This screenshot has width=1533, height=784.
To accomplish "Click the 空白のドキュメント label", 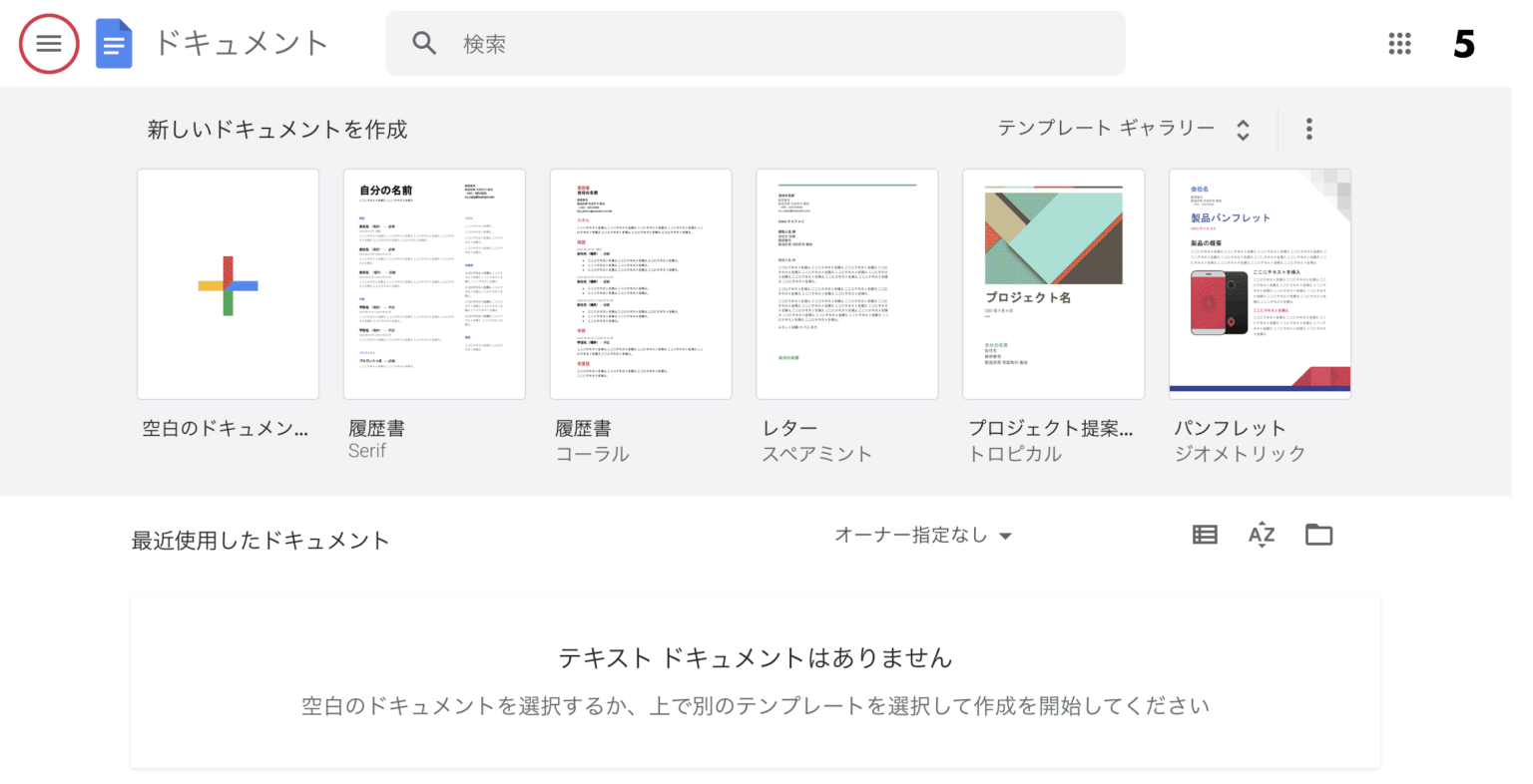I will [226, 429].
